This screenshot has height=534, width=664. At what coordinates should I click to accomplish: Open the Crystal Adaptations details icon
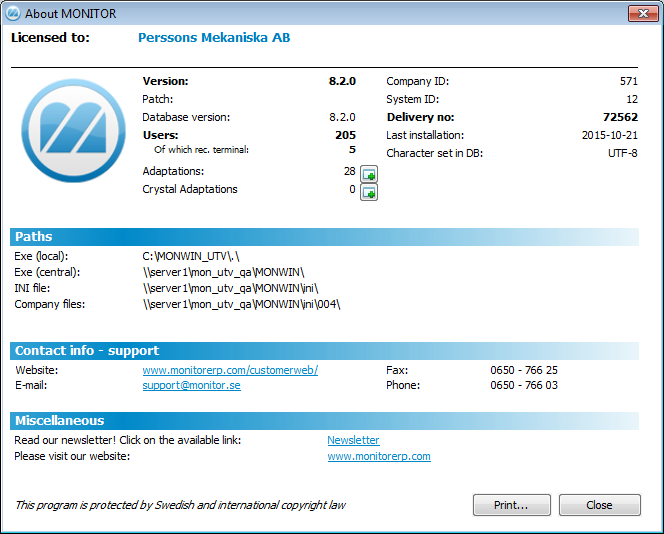pyautogui.click(x=369, y=192)
